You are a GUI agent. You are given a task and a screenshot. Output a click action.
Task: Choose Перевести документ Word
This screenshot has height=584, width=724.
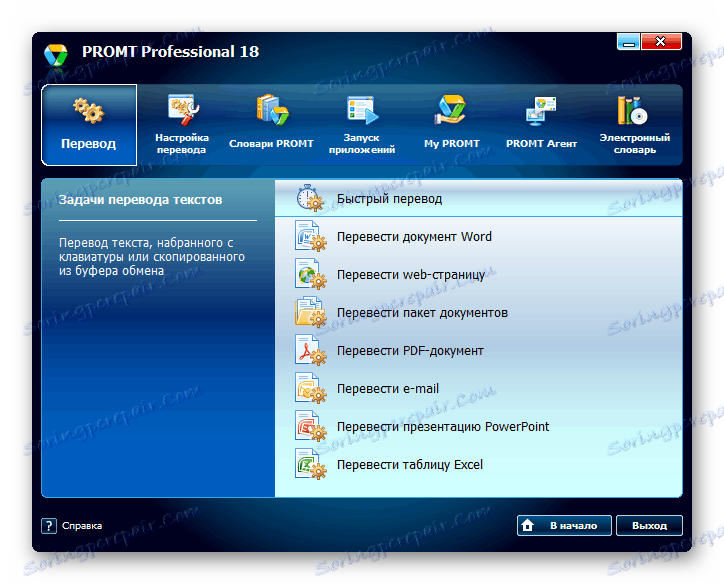point(478,236)
